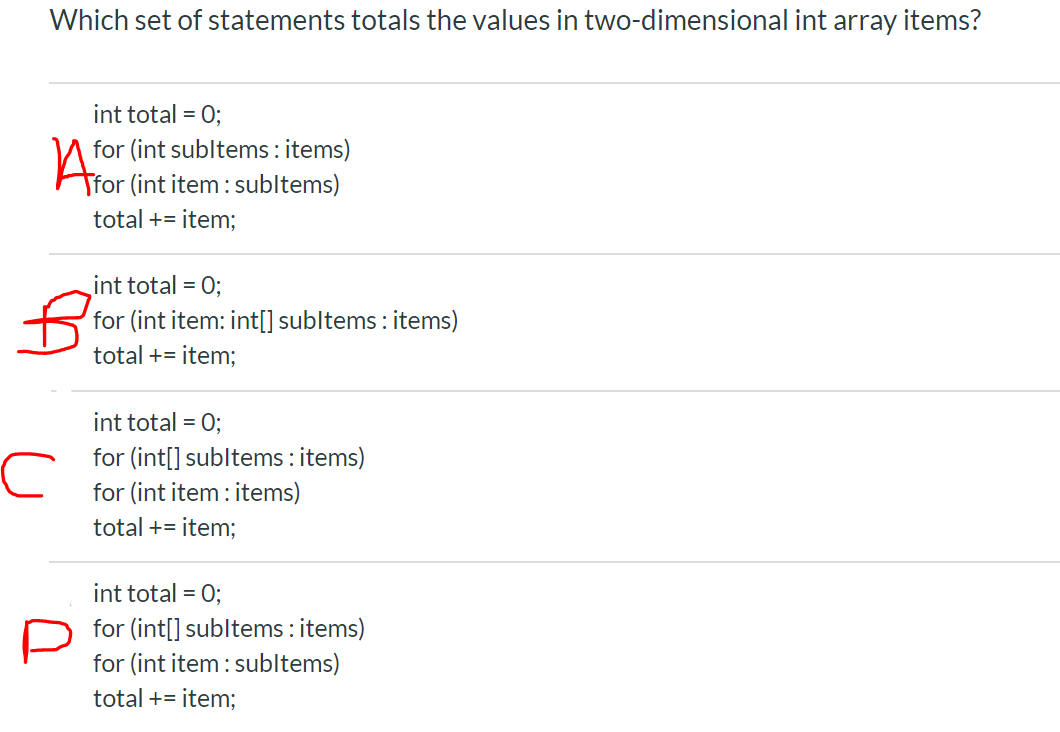Click "for (int[] subItems : items)" in option C
1060x732 pixels.
coord(228,458)
